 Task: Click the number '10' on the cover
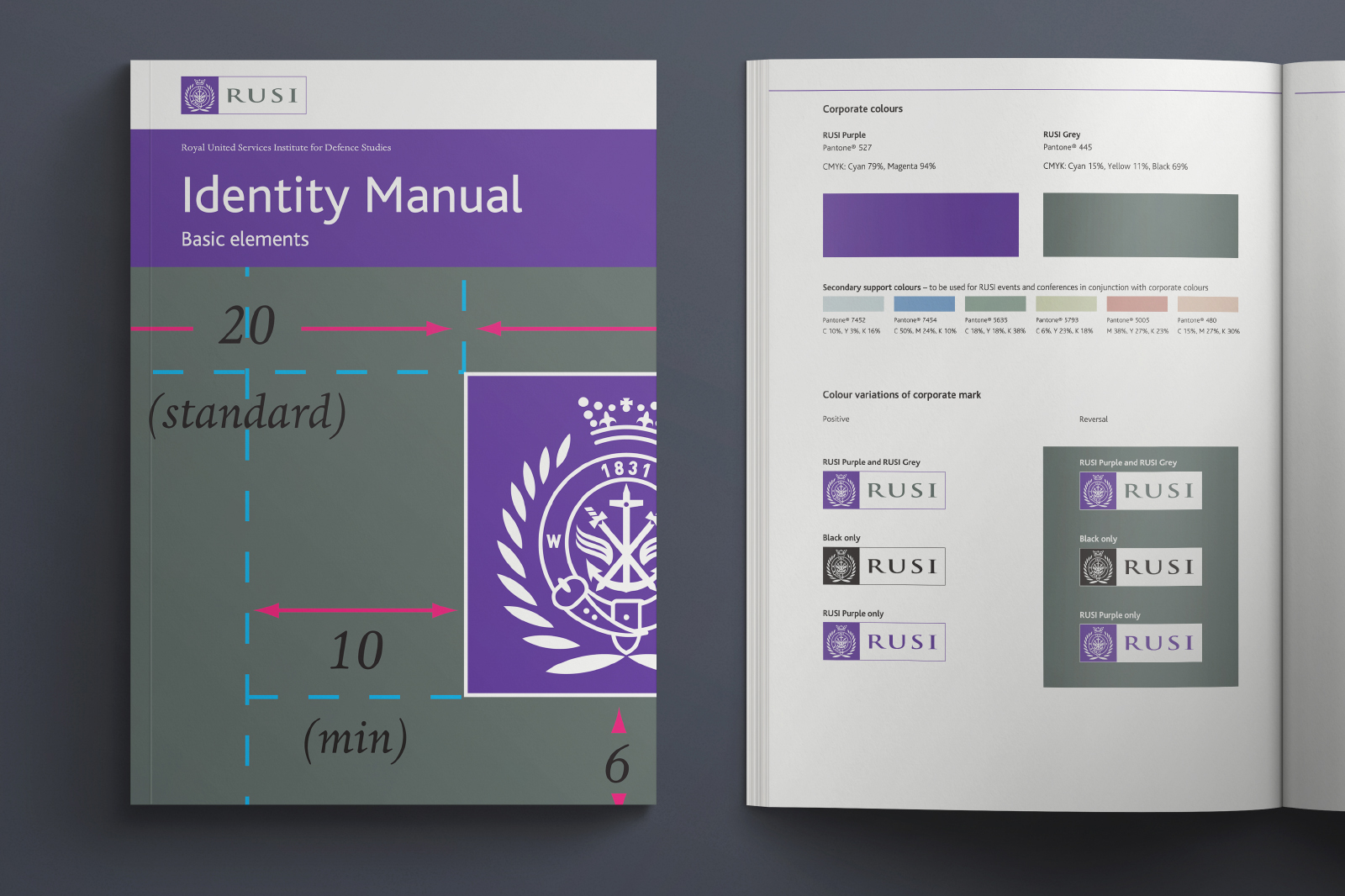(x=356, y=651)
